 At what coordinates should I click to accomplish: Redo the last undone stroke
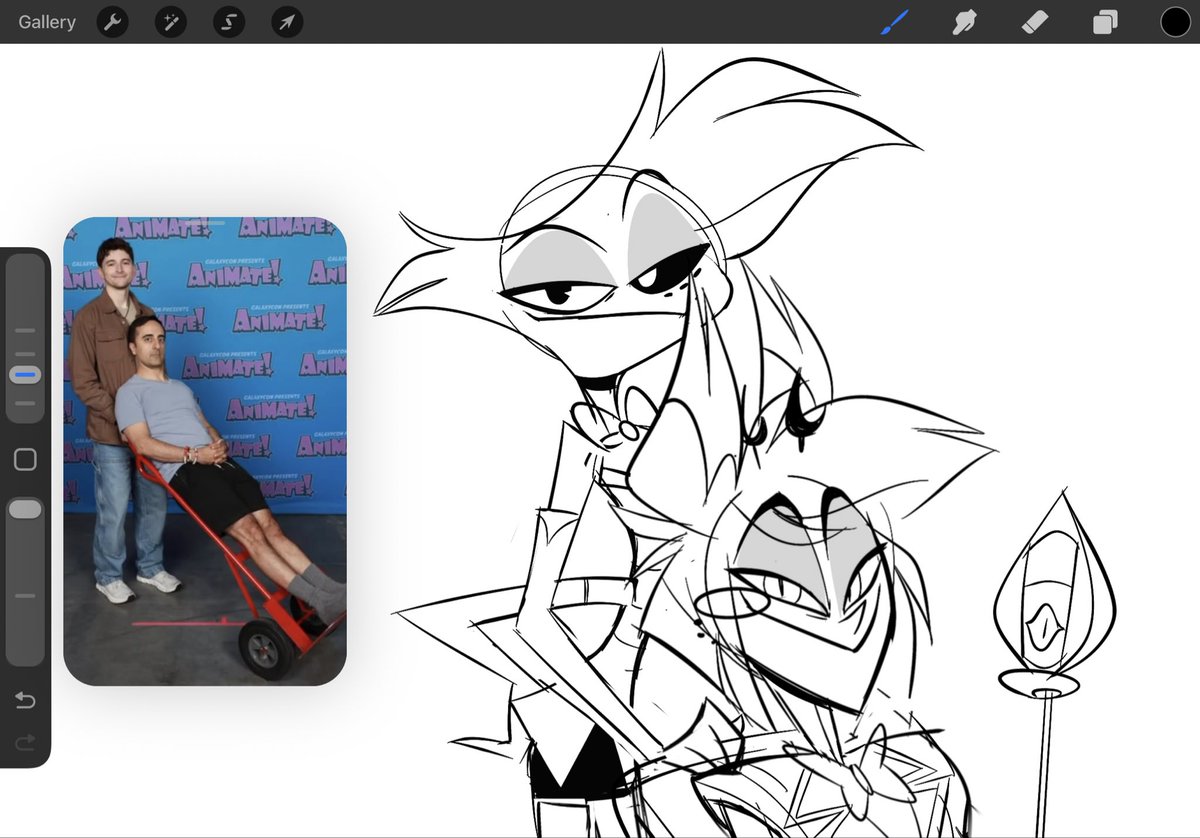[25, 742]
